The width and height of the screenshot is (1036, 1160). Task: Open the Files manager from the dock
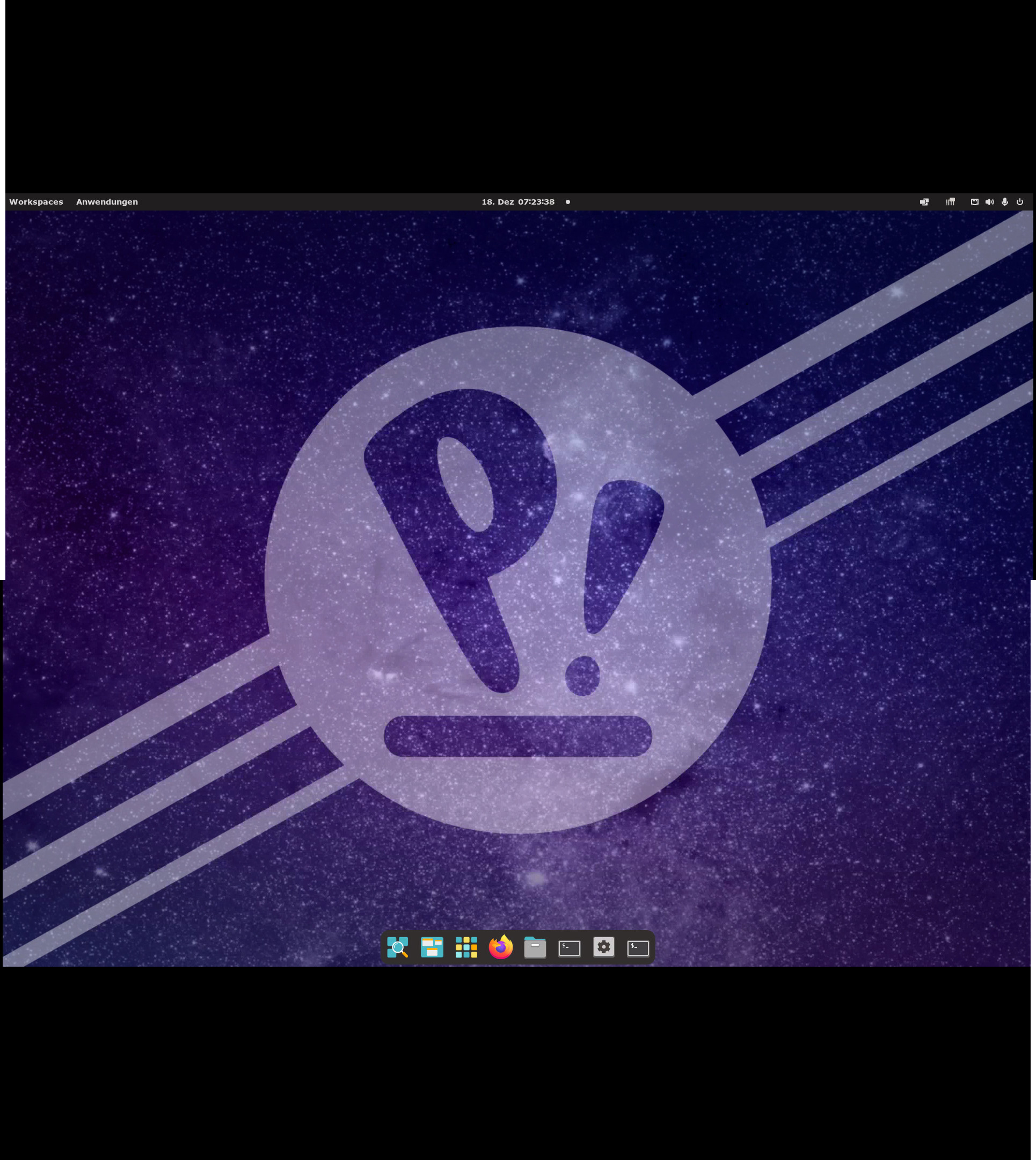click(x=535, y=947)
